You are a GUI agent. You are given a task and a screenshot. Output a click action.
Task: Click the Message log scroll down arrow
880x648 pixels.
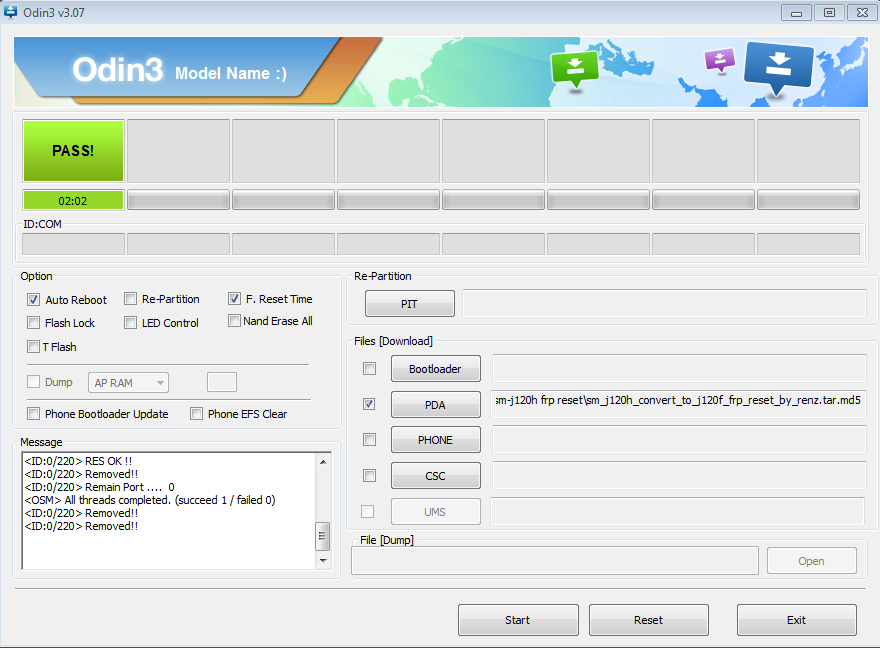[x=323, y=560]
